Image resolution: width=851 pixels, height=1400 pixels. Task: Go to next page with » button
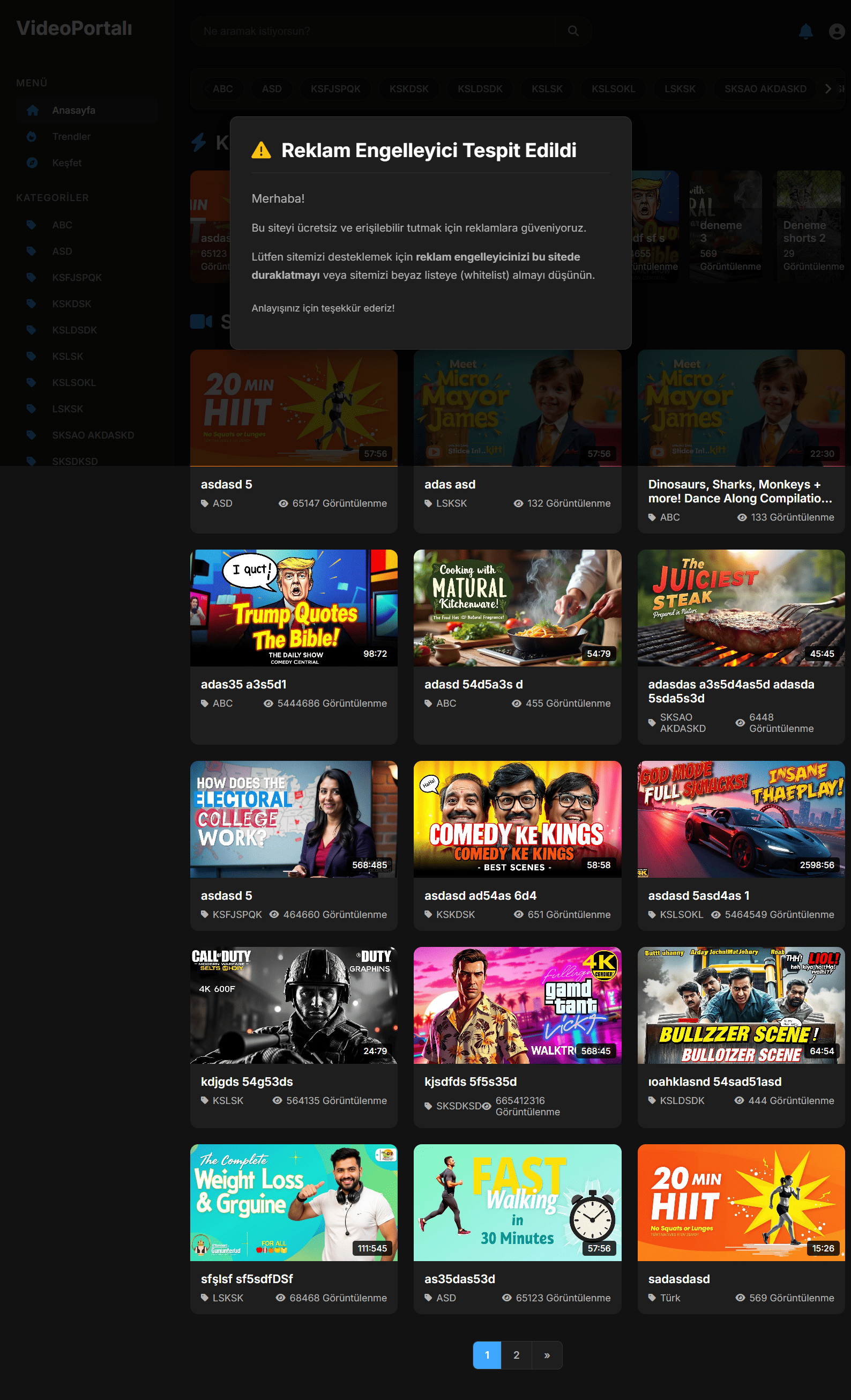click(547, 1355)
